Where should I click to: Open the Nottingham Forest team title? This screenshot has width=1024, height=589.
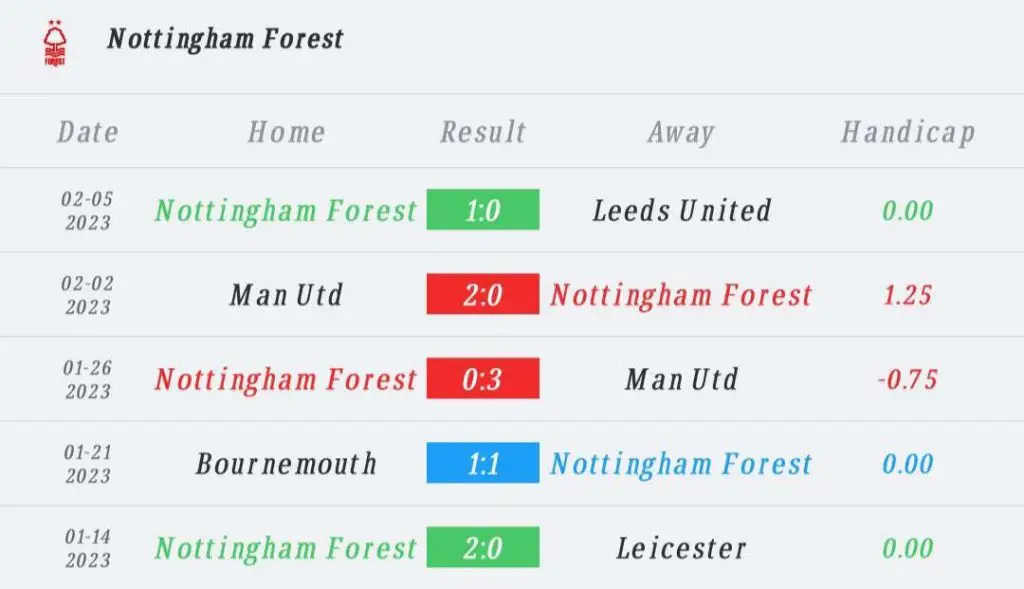pyautogui.click(x=225, y=39)
